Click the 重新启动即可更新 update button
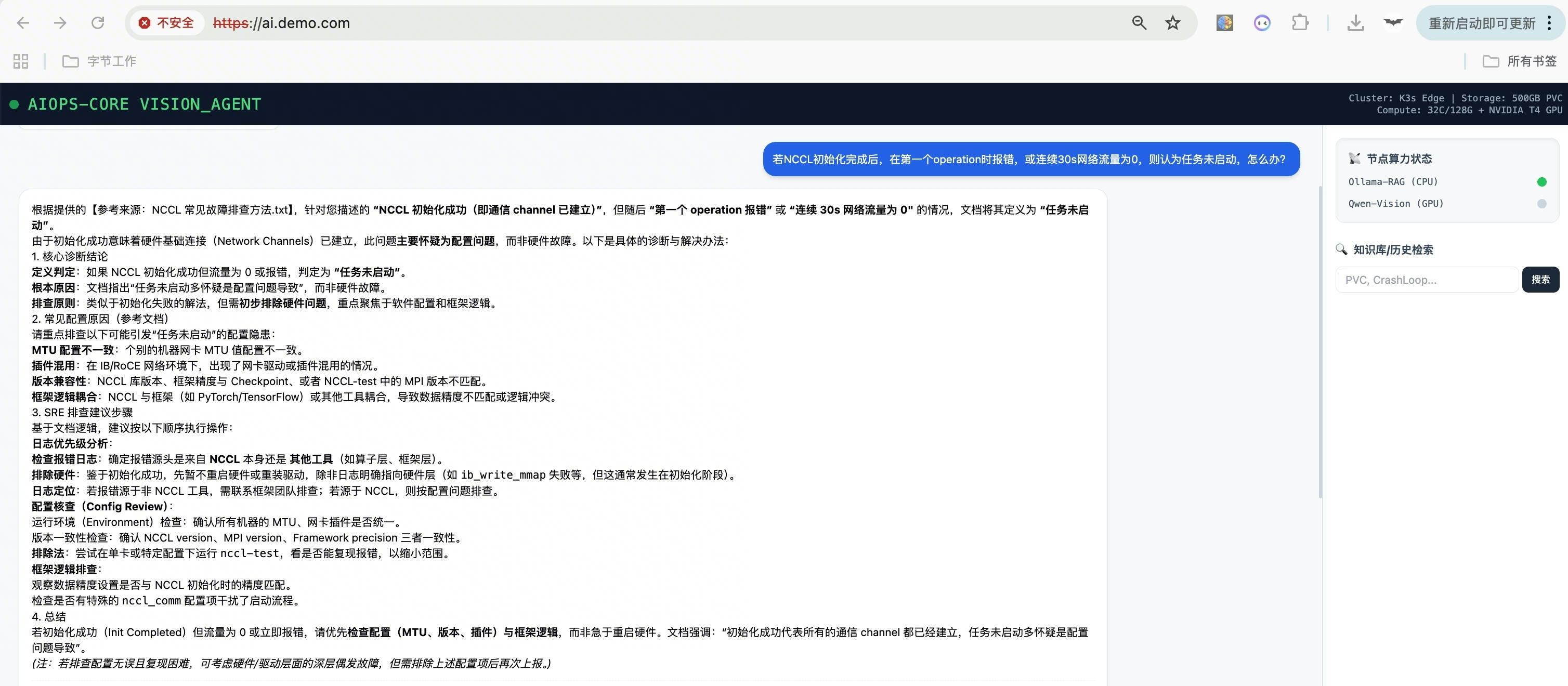The image size is (1568, 686). coord(1481,23)
